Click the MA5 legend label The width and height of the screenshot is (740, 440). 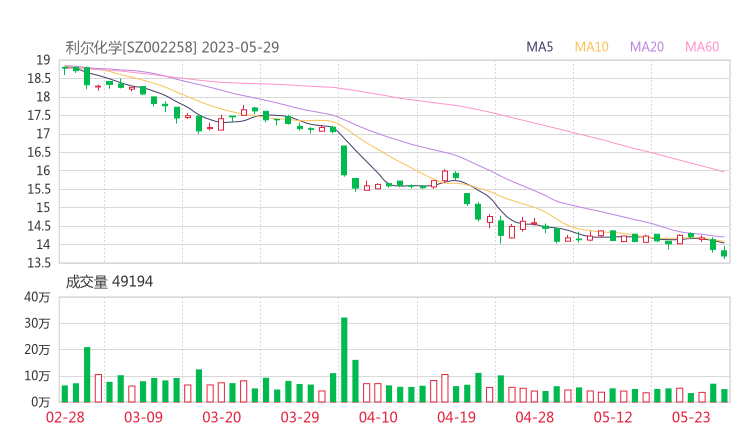point(539,47)
